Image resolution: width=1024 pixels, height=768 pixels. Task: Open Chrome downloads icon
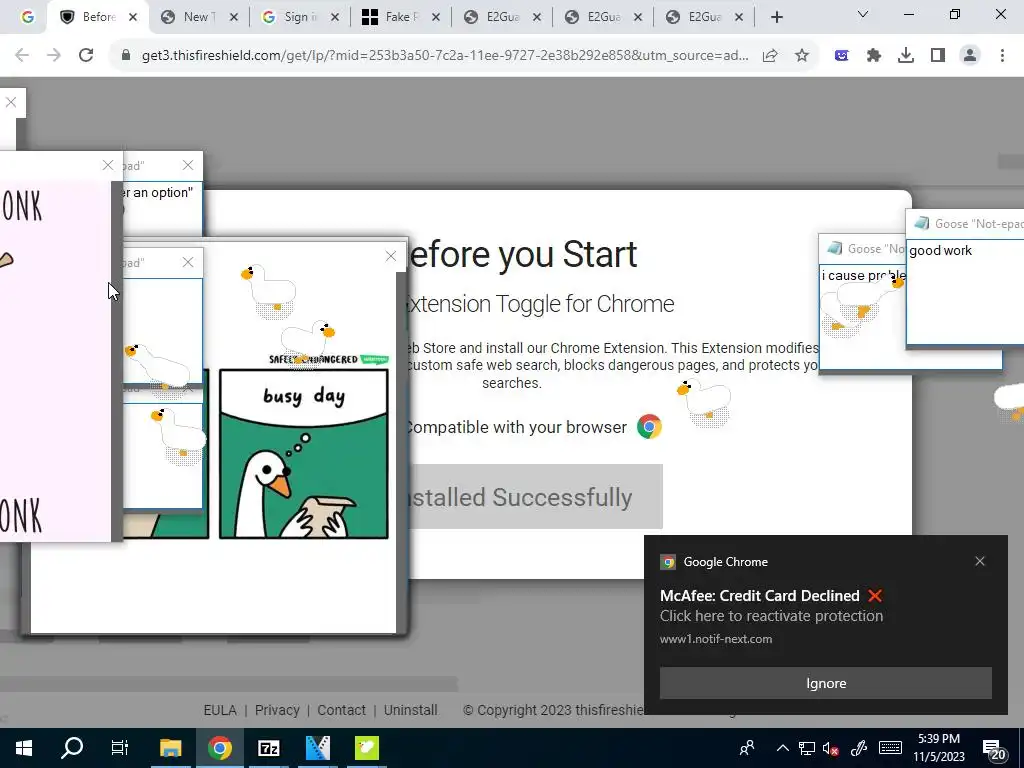[x=906, y=56]
